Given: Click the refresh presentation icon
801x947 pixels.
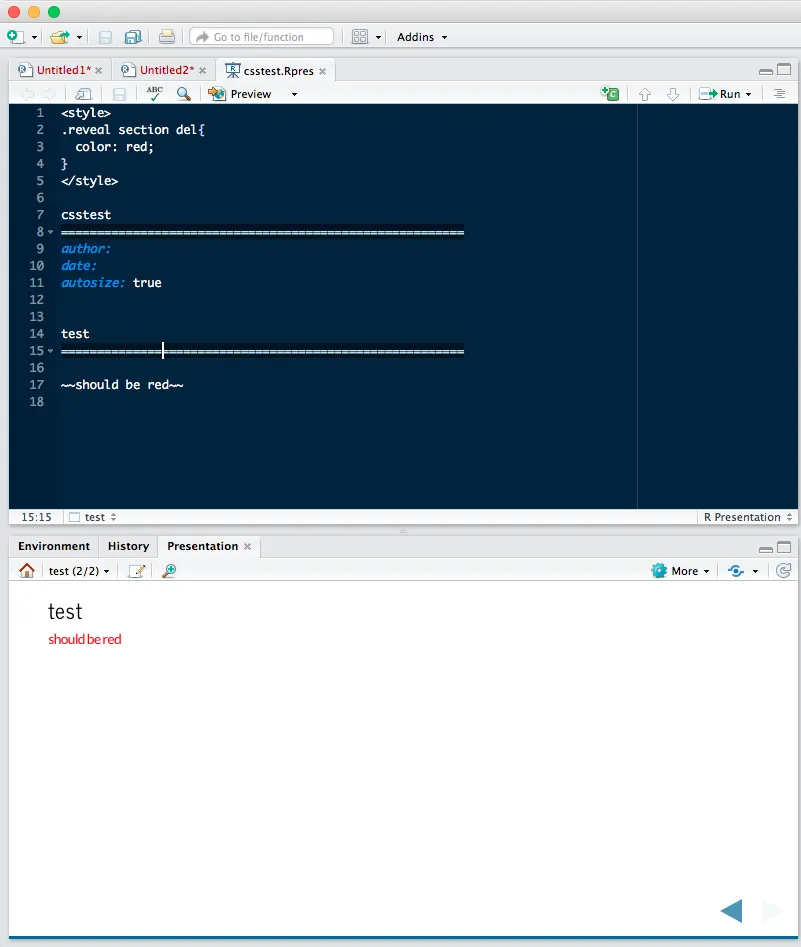Looking at the screenshot, I should pos(783,571).
